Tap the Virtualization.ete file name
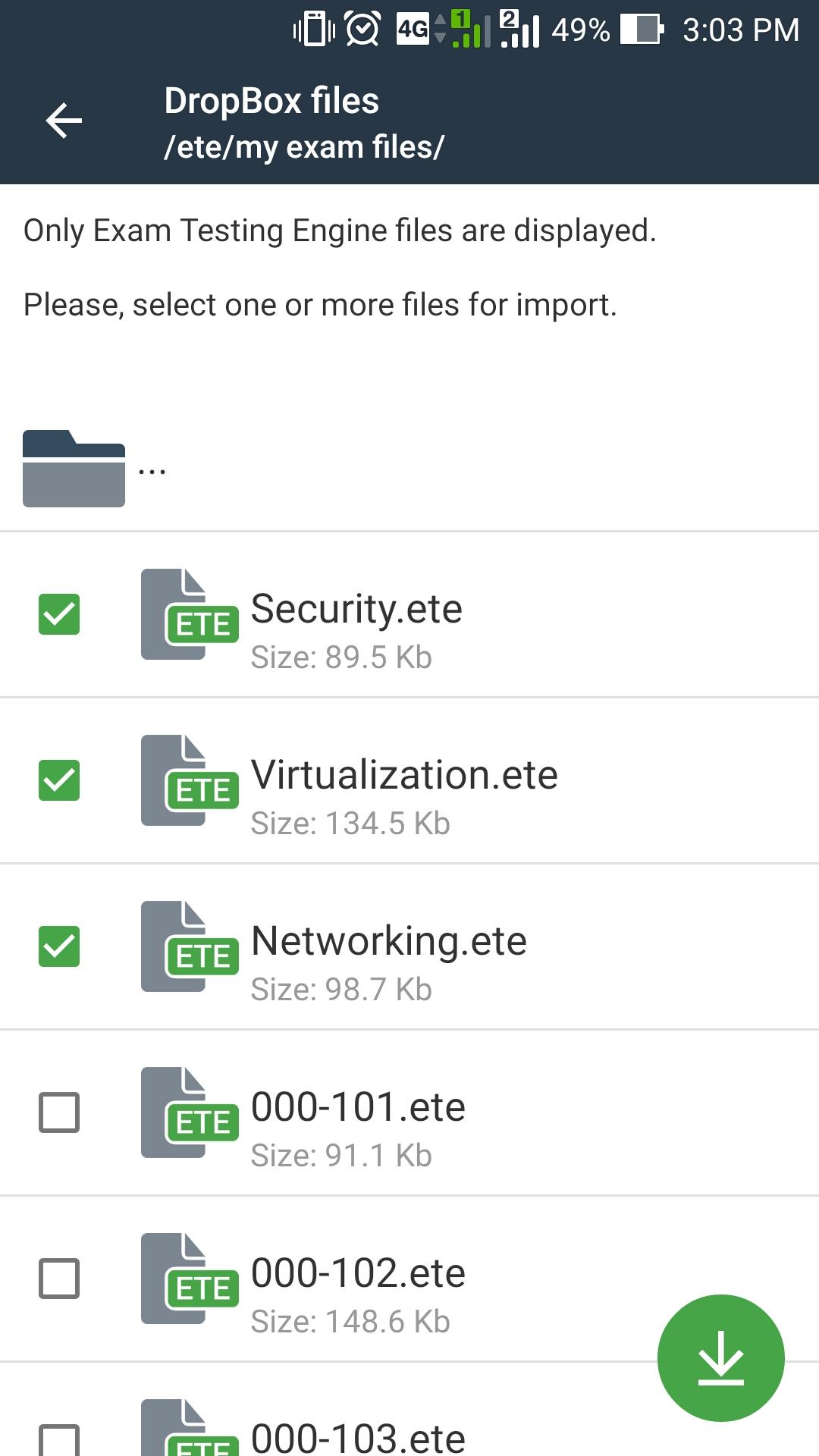The width and height of the screenshot is (819, 1456). [404, 775]
